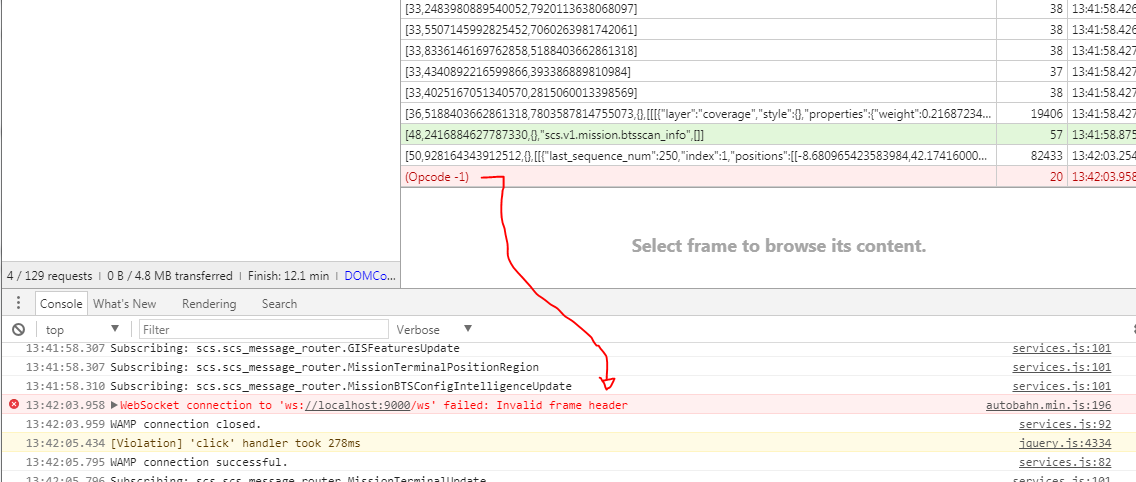Open the Rendering drawer tab
This screenshot has height=482, width=1136.
209,304
